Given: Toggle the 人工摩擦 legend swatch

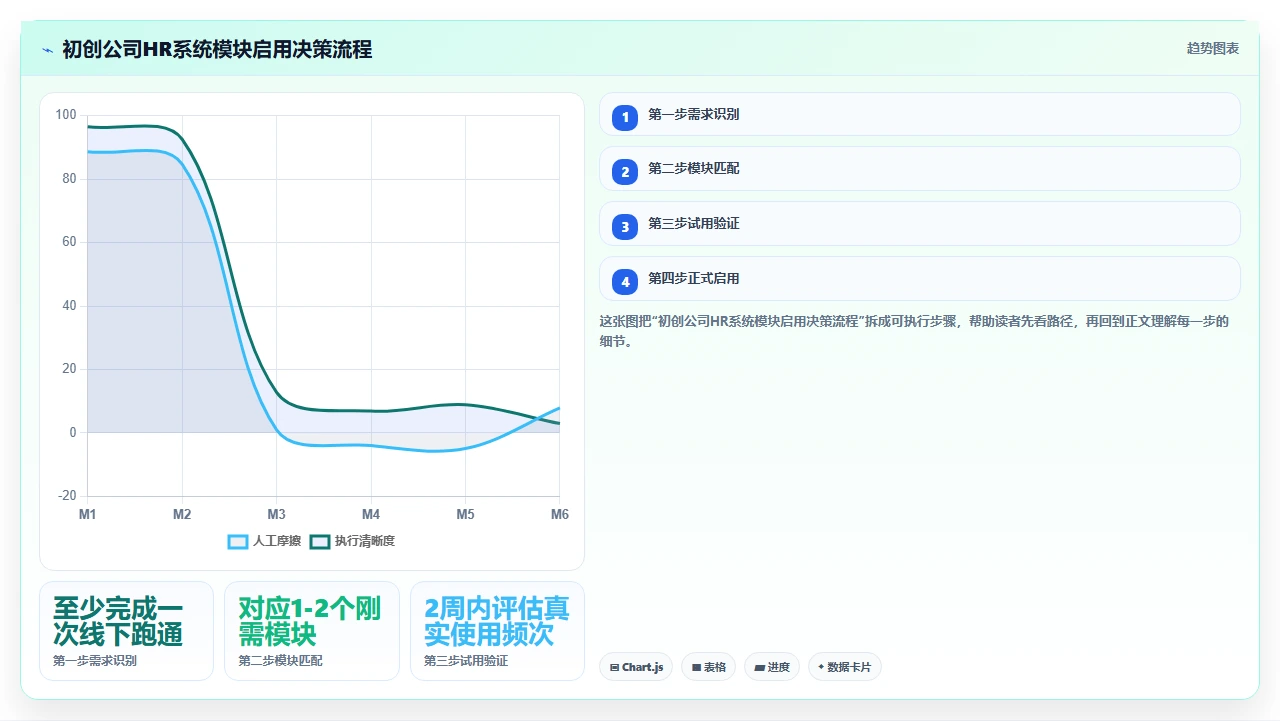Looking at the screenshot, I should point(238,541).
